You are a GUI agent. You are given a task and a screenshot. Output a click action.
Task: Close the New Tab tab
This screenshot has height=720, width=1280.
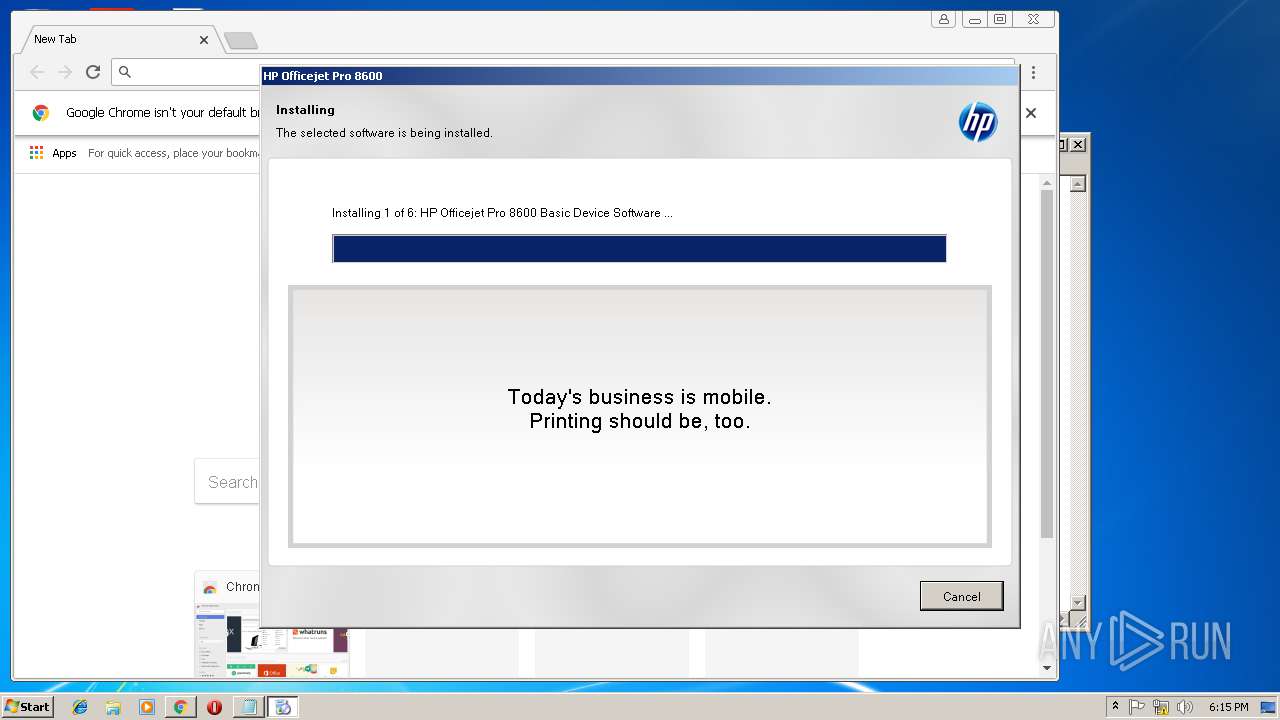coord(204,40)
